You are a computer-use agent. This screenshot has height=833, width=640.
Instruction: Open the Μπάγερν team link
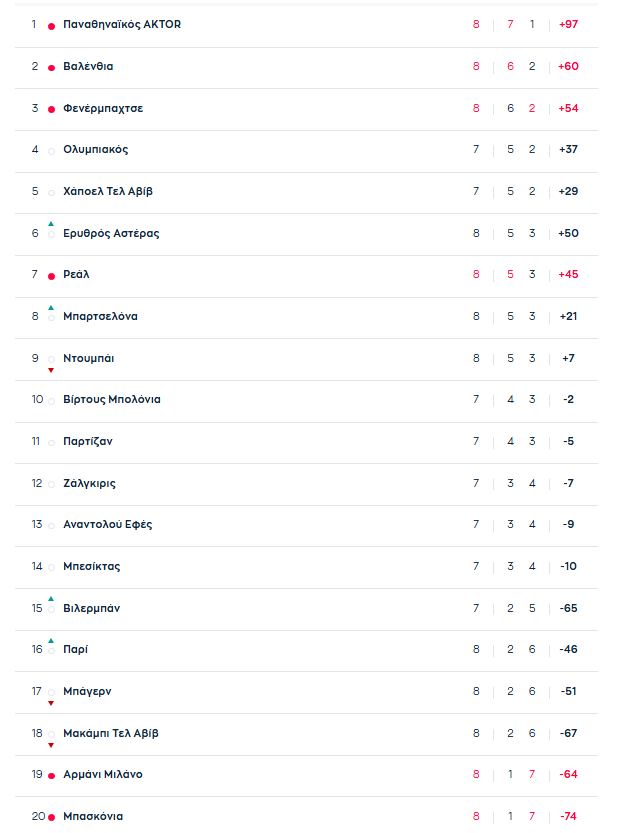coord(87,692)
